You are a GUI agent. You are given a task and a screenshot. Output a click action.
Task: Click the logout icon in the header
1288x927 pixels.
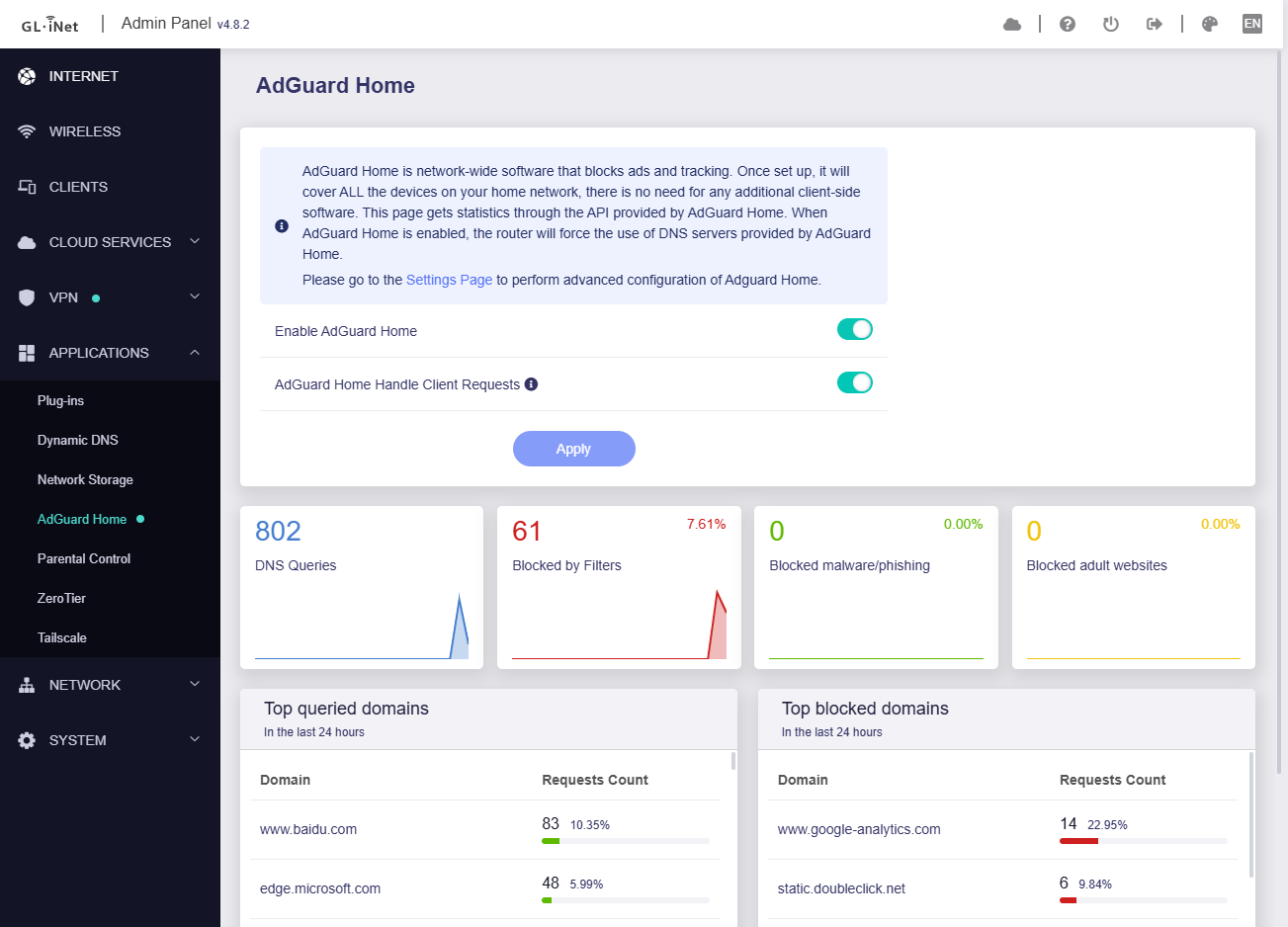coord(1154,24)
